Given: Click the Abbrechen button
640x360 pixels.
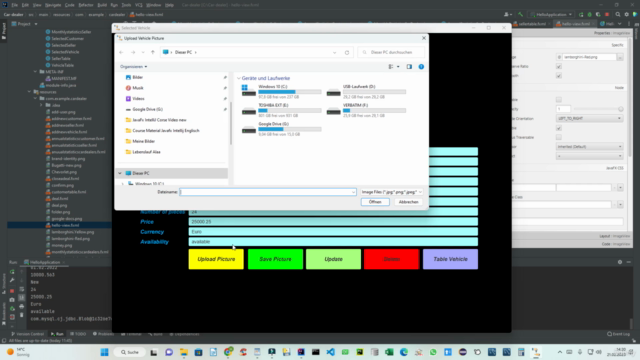Looking at the screenshot, I should point(408,202).
